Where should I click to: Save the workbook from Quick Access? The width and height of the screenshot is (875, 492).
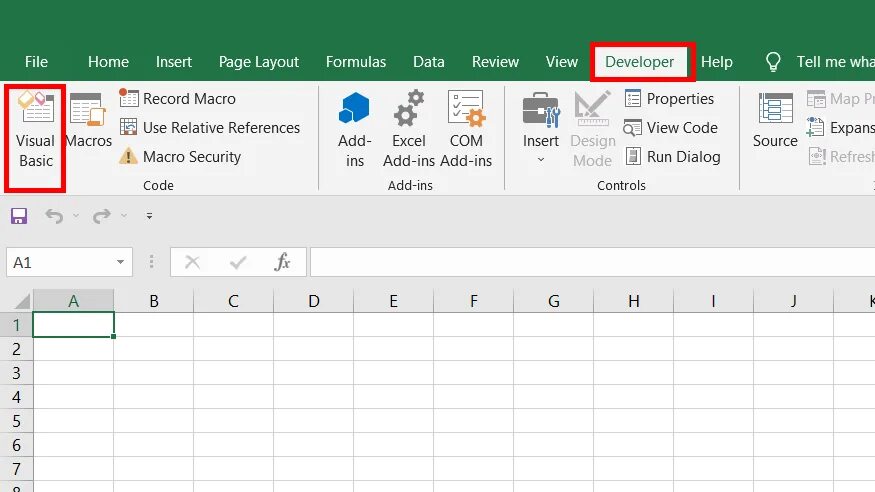point(19,216)
